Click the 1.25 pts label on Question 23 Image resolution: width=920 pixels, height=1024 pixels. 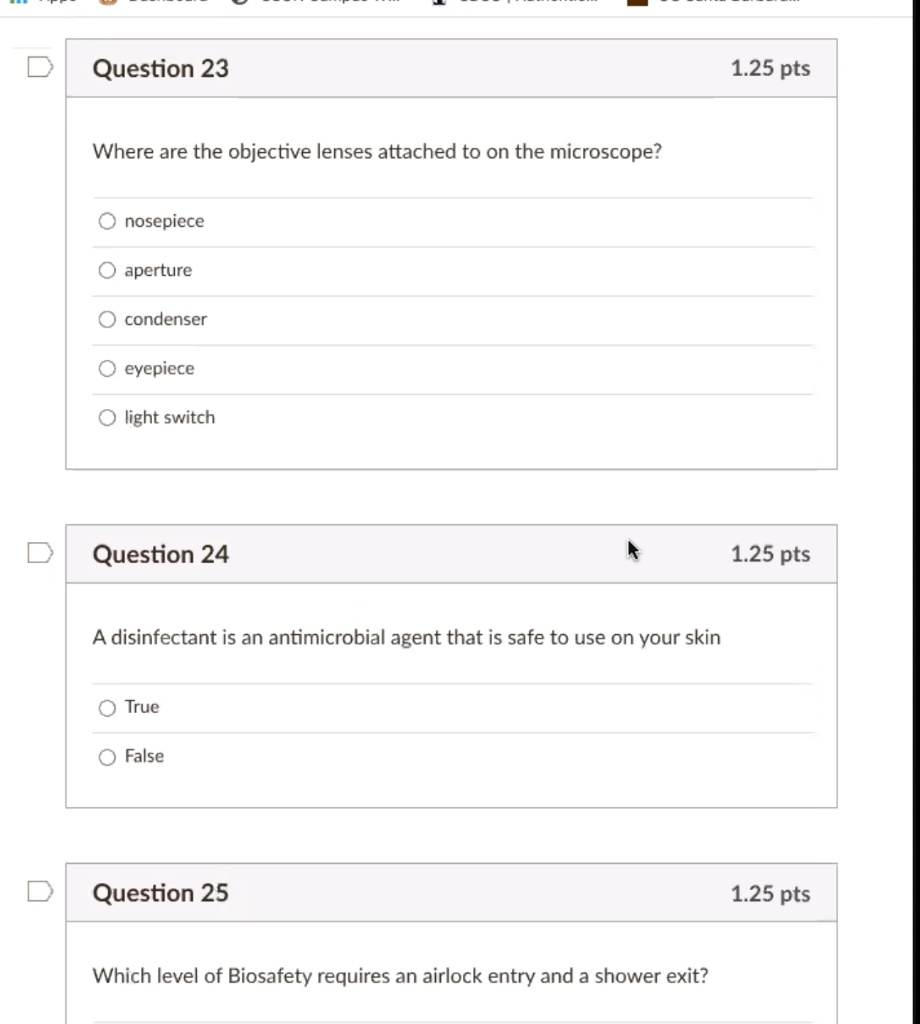770,69
